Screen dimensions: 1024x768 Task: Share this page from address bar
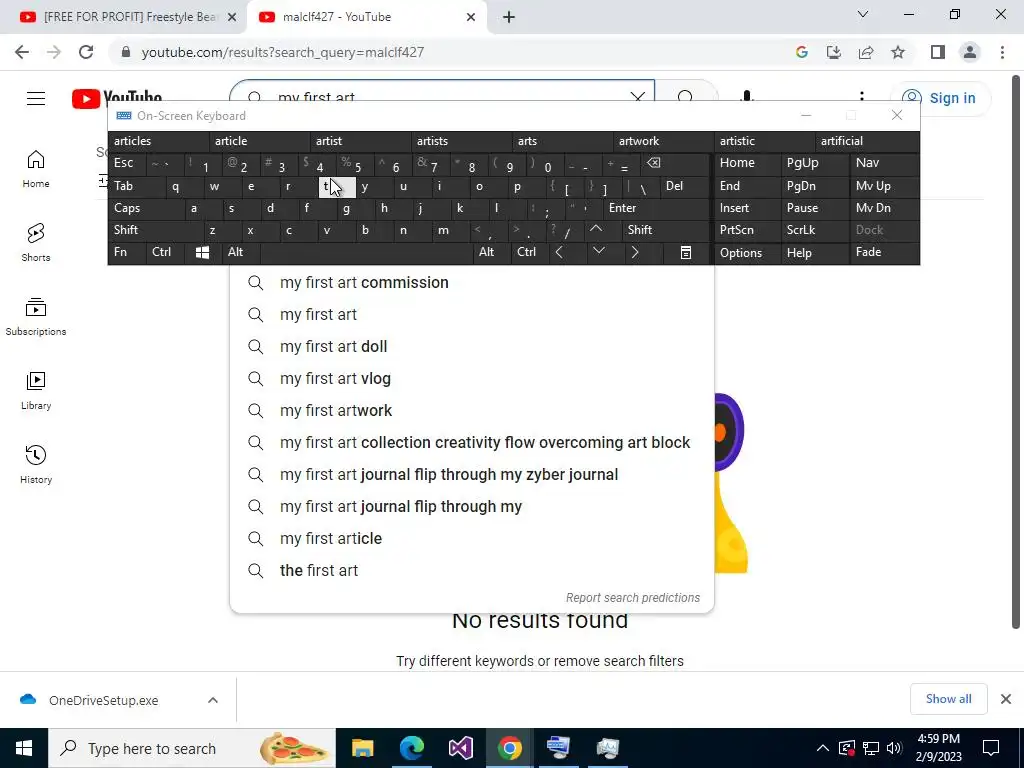tap(866, 52)
